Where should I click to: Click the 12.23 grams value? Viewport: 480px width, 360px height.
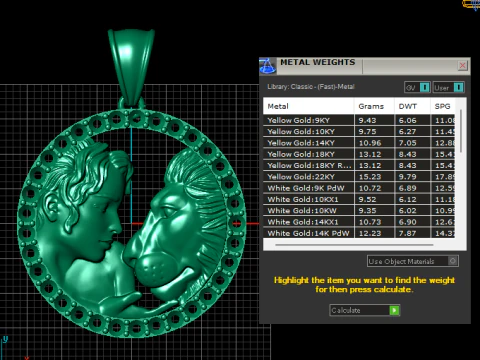pos(370,233)
